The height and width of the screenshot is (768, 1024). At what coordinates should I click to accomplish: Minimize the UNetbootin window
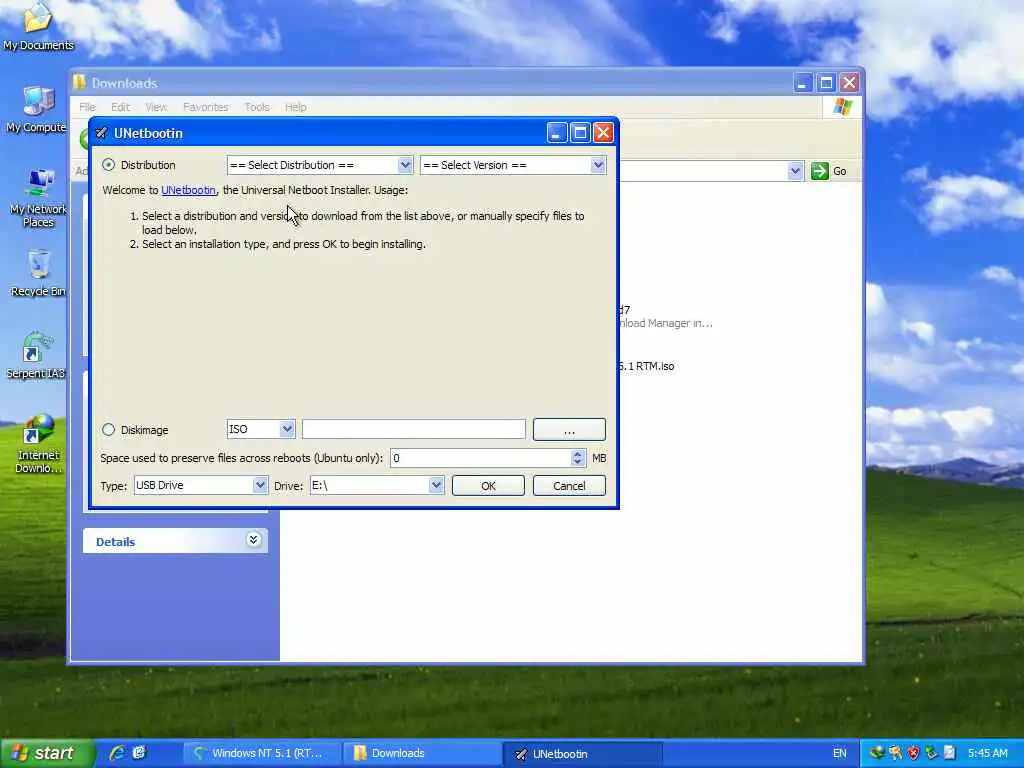[x=556, y=133]
